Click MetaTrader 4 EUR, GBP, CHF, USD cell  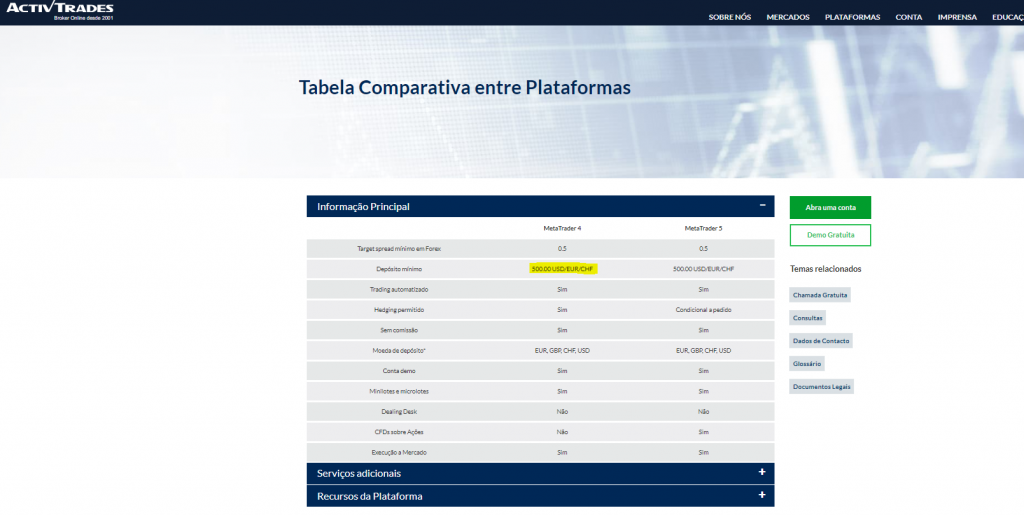pyautogui.click(x=562, y=351)
